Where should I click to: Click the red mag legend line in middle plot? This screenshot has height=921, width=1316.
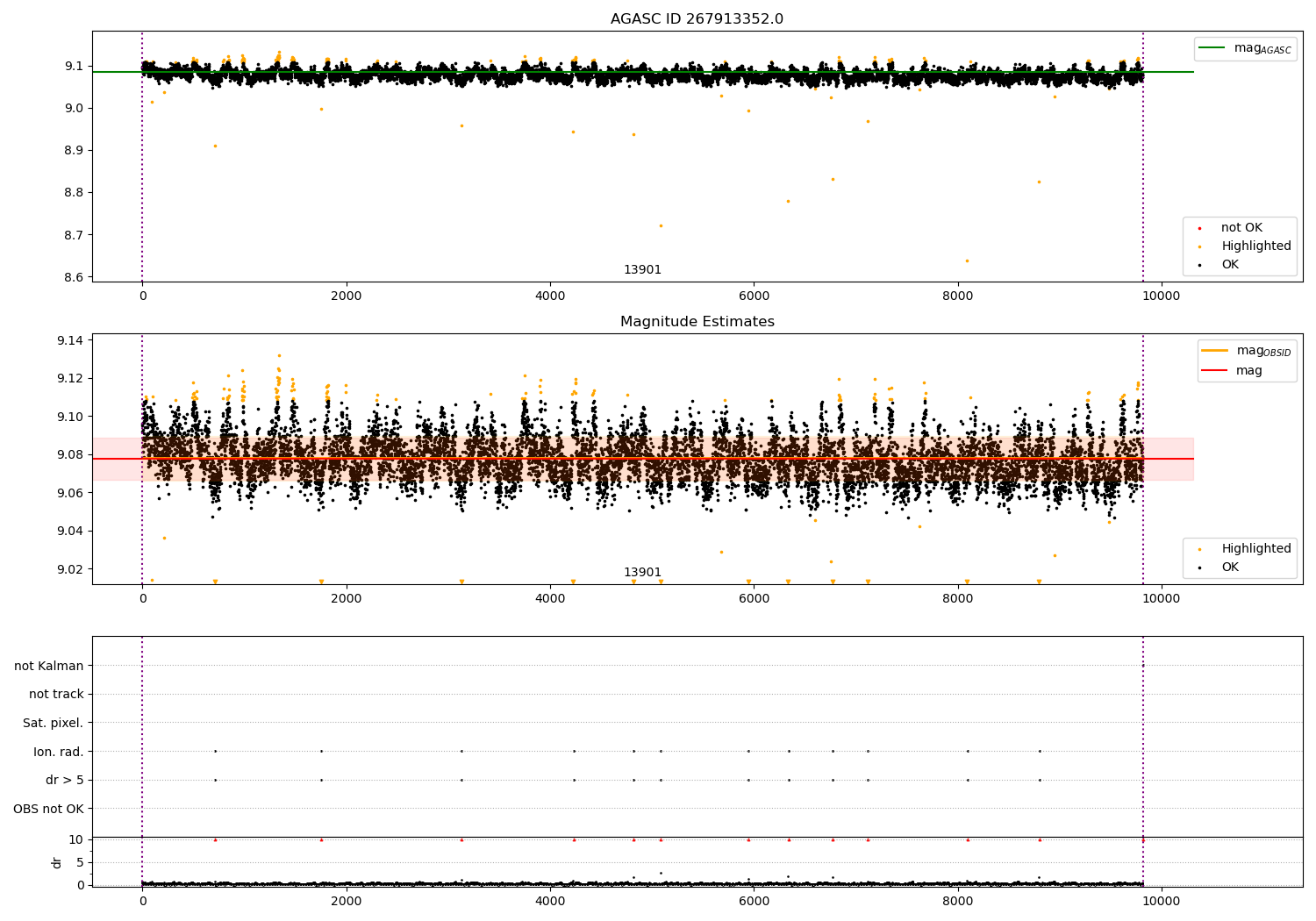tap(1214, 371)
